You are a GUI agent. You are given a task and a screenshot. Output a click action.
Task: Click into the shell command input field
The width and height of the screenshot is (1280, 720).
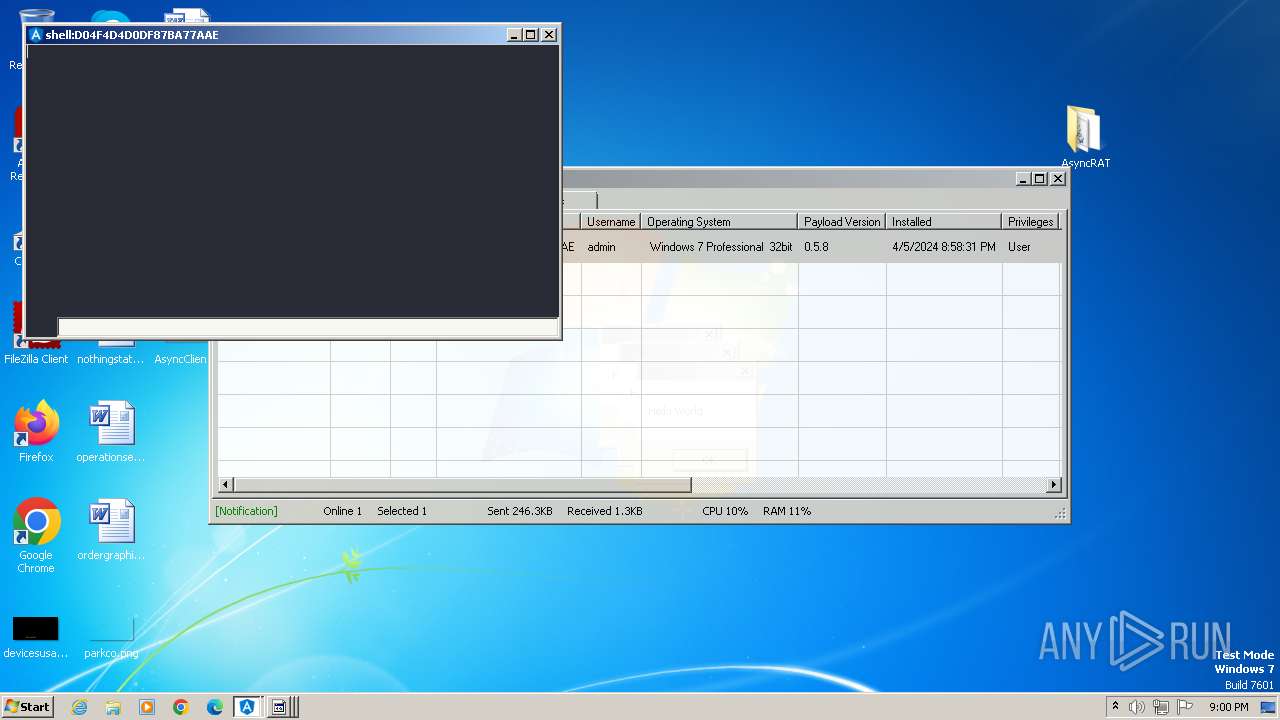[x=307, y=327]
